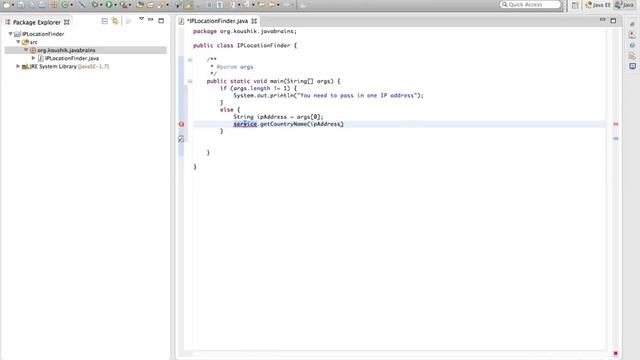This screenshot has width=640, height=360.
Task: Toggle folding for the main method
Action: [190, 81]
